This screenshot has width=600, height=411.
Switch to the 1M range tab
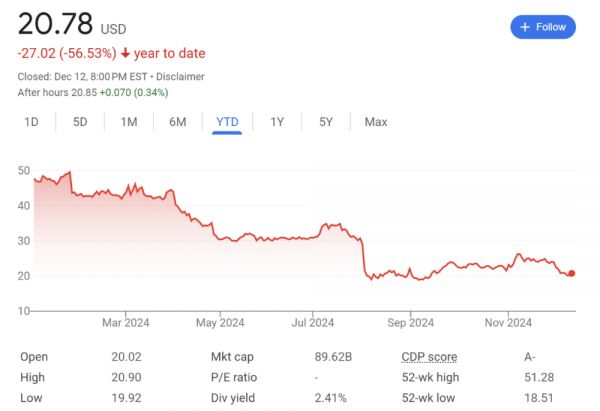128,122
